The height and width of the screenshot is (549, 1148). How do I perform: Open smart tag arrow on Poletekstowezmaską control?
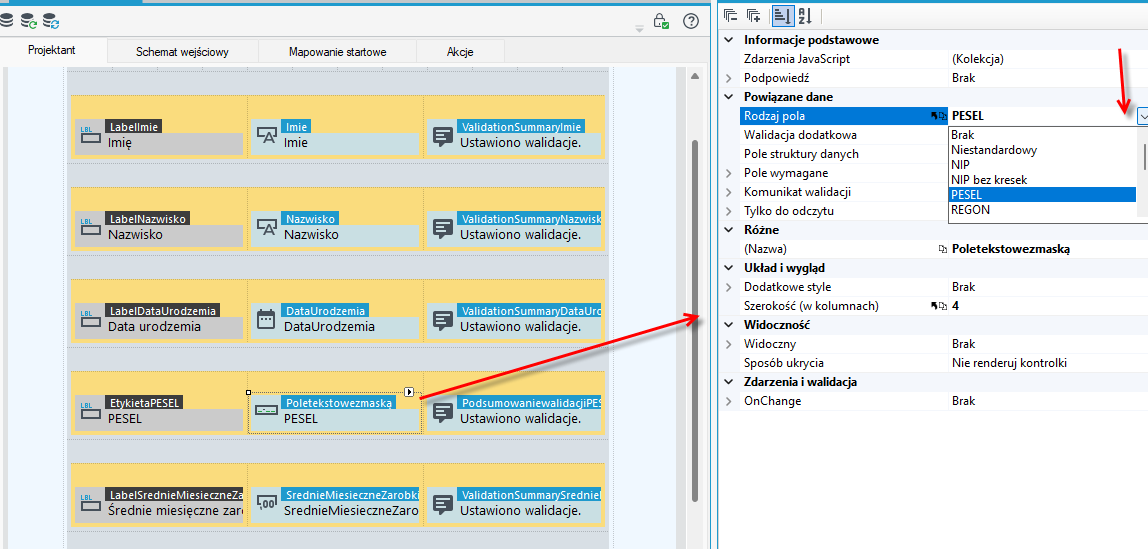click(x=409, y=392)
